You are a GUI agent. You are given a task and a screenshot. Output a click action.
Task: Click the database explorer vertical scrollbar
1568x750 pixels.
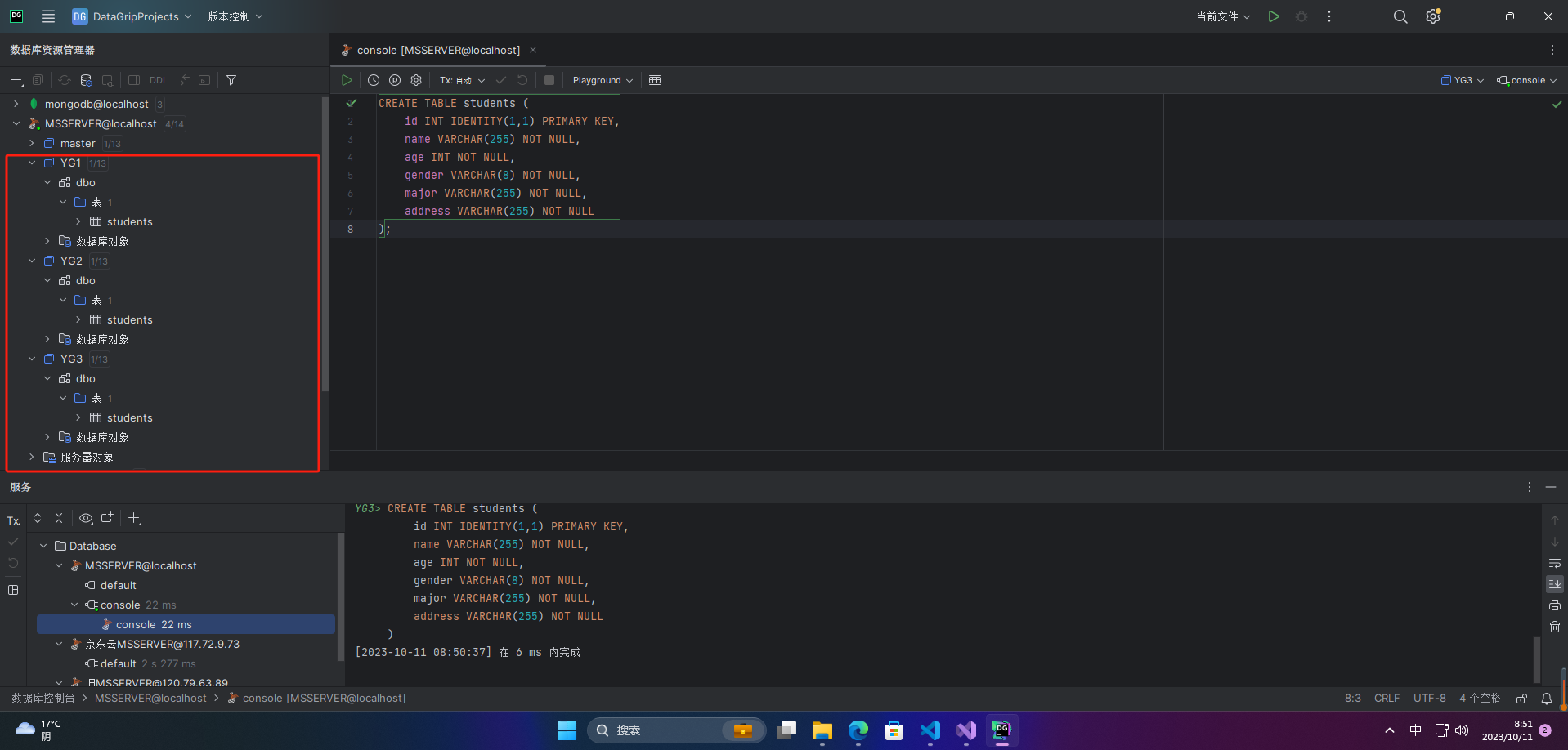point(325,245)
